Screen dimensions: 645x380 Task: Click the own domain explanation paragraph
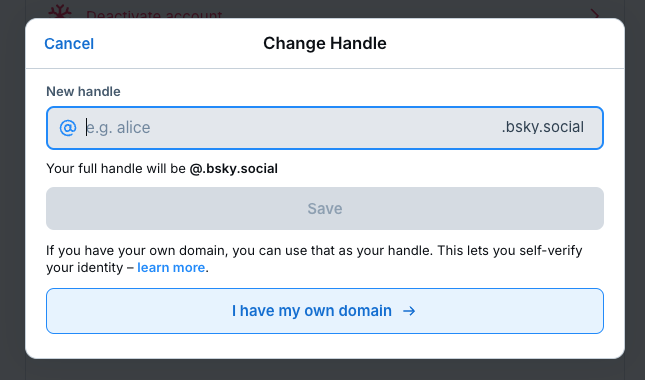[314, 259]
